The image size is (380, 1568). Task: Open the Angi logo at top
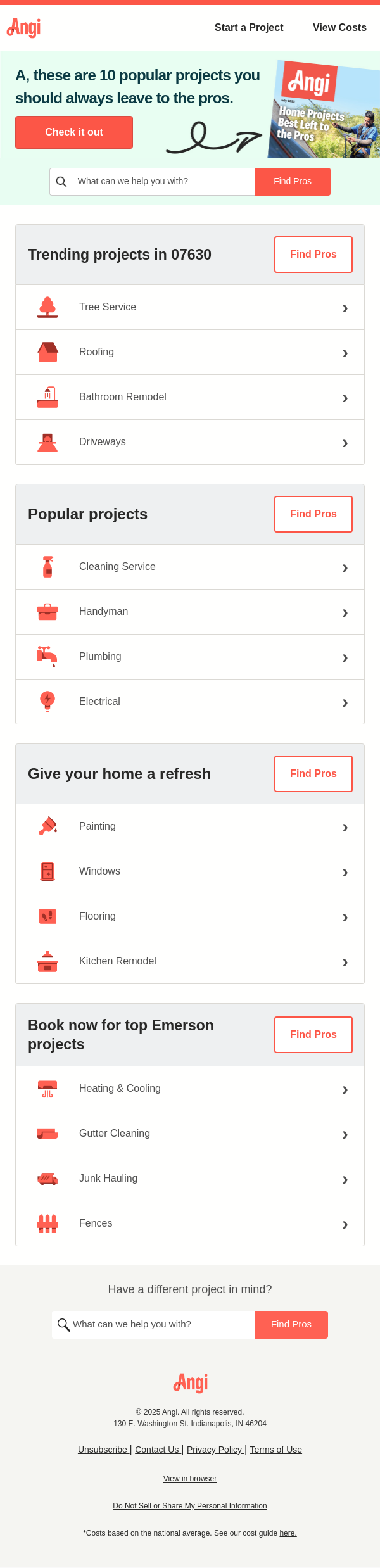point(23,27)
